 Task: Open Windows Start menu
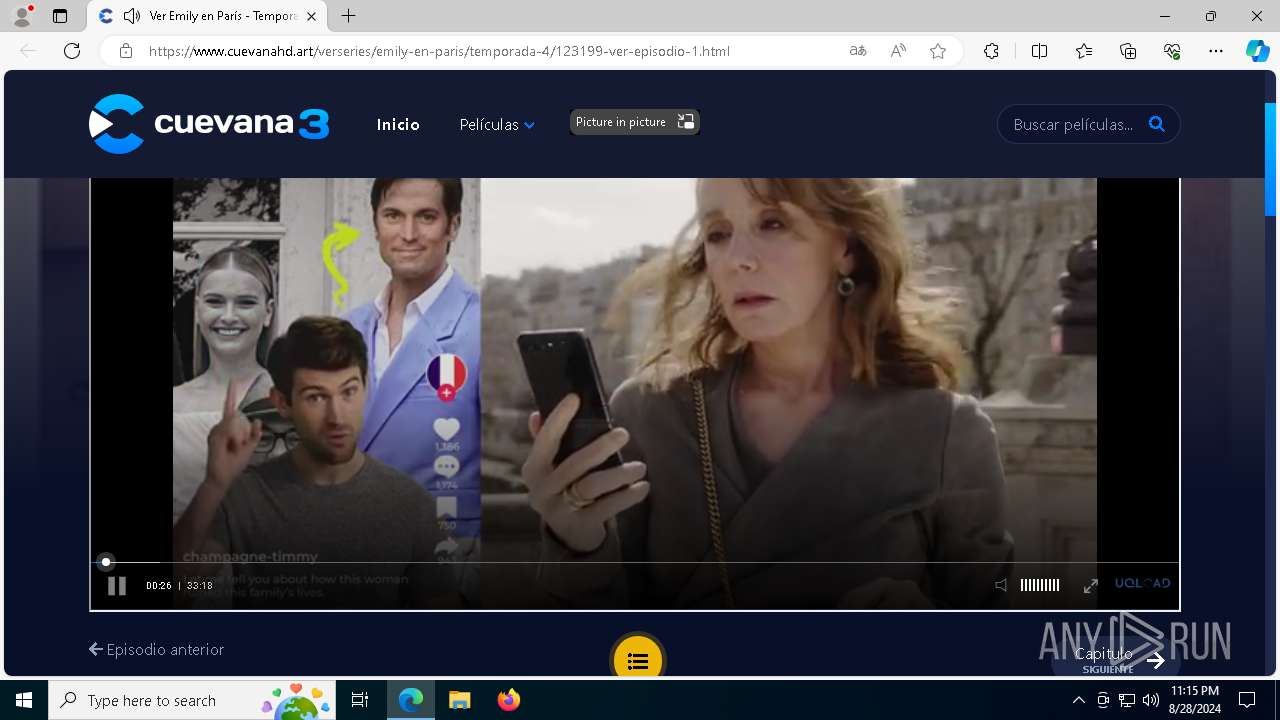click(24, 700)
